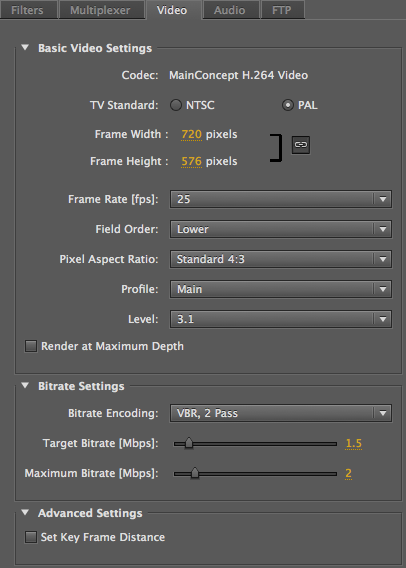Collapse the Basic Video Settings section
406x568 pixels.
pos(25,47)
